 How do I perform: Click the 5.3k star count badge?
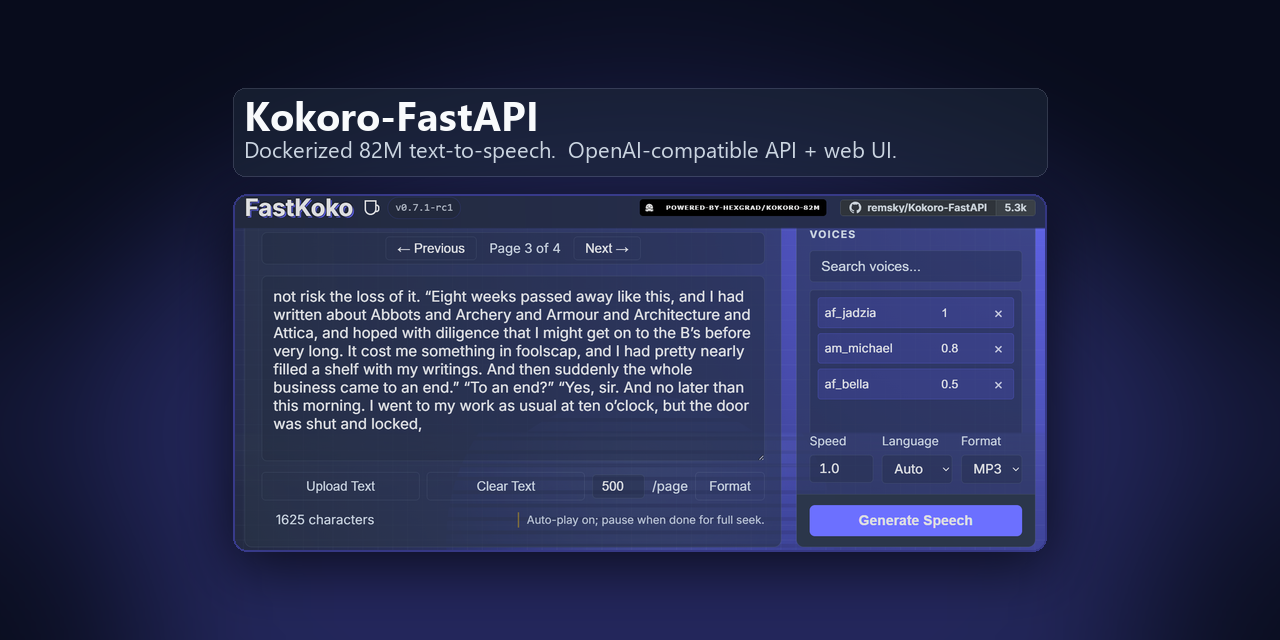(1016, 208)
